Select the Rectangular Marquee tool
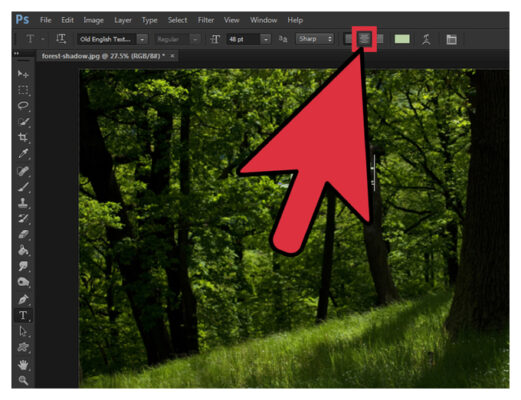 pos(23,90)
